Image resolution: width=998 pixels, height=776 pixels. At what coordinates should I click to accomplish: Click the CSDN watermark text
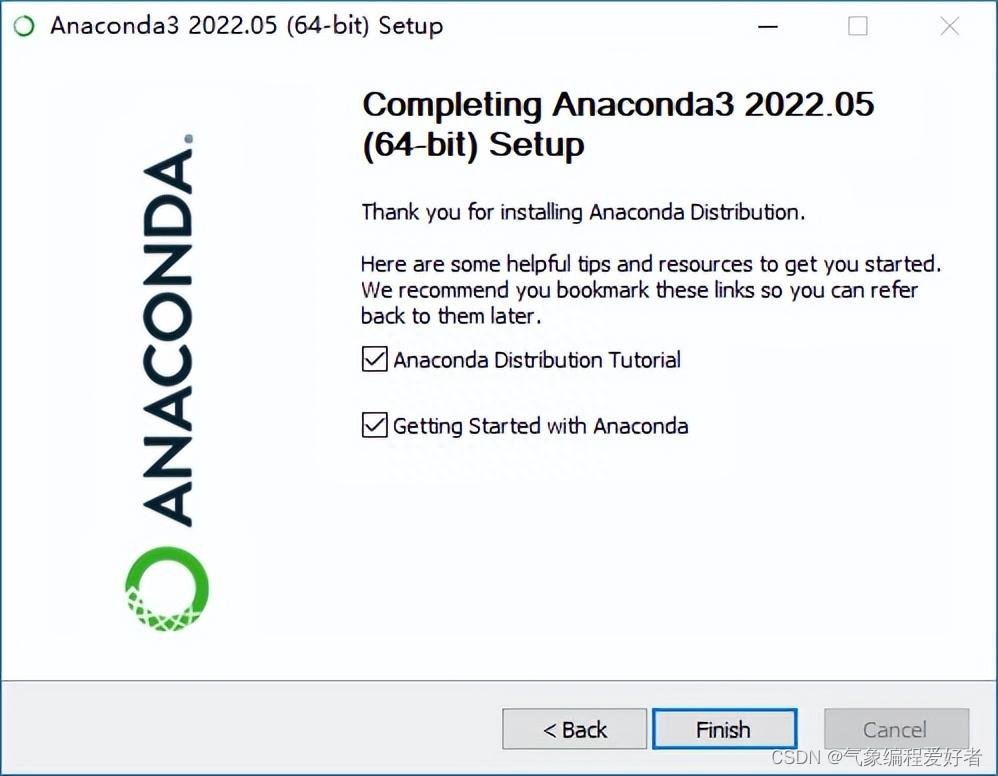pos(876,757)
